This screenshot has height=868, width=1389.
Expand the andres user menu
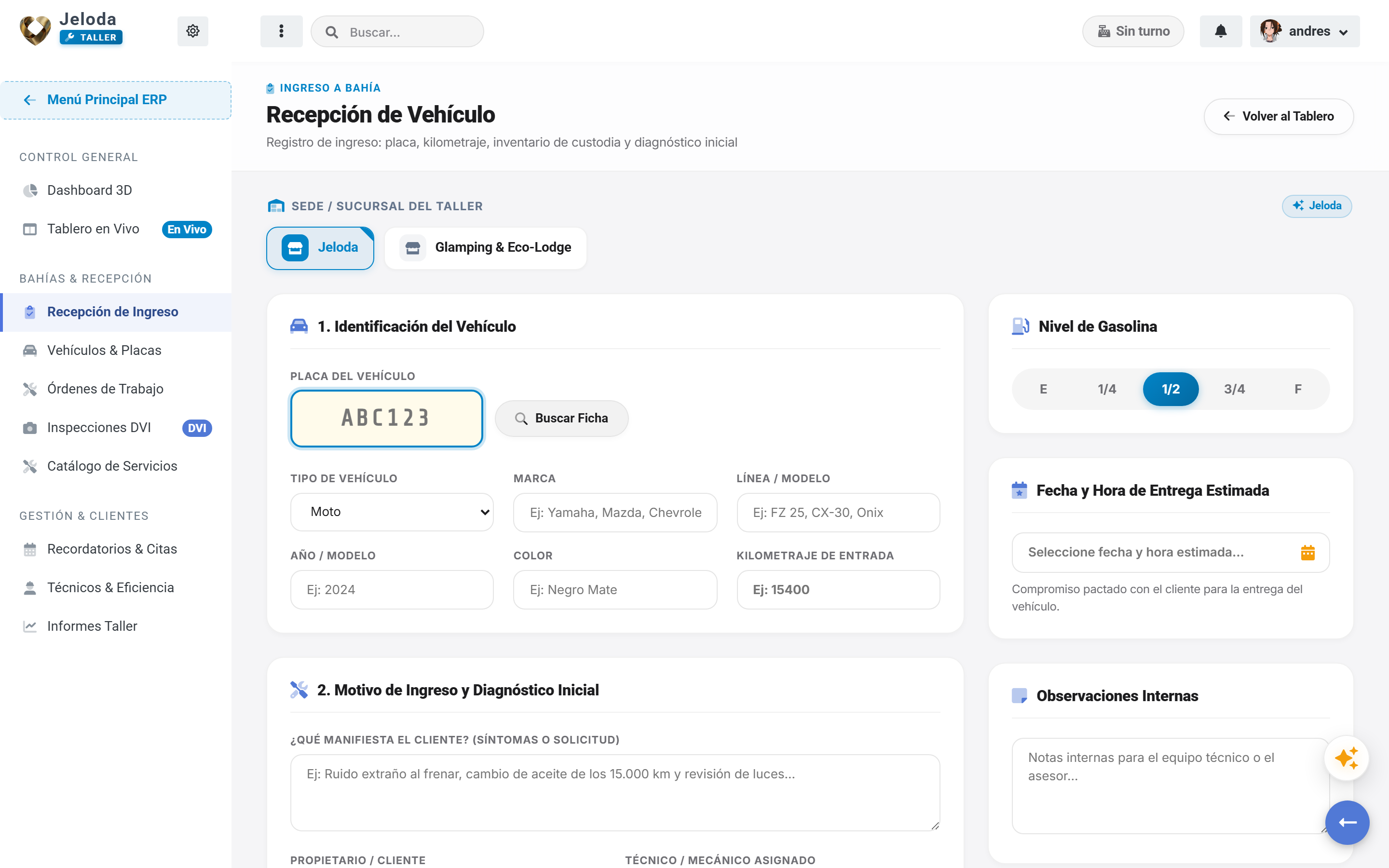tap(1305, 31)
